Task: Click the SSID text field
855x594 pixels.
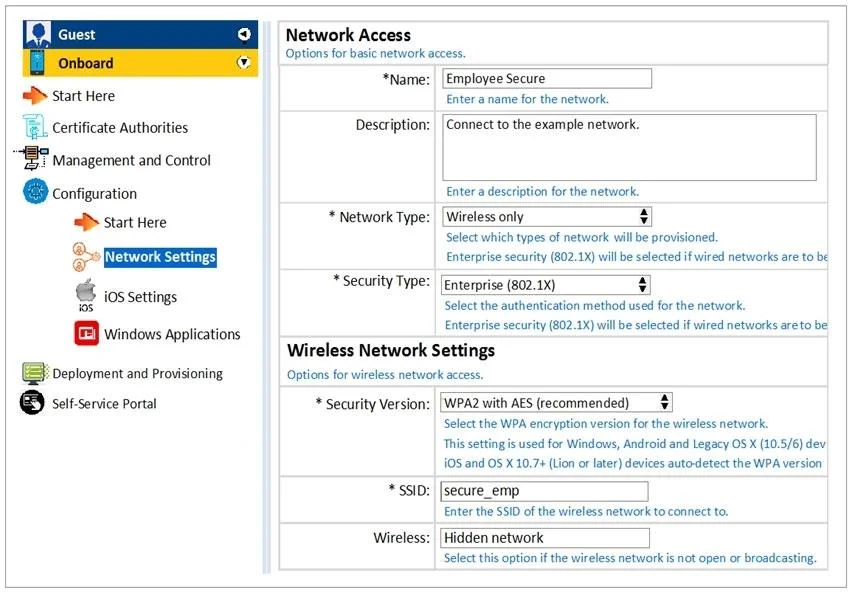Action: click(544, 491)
